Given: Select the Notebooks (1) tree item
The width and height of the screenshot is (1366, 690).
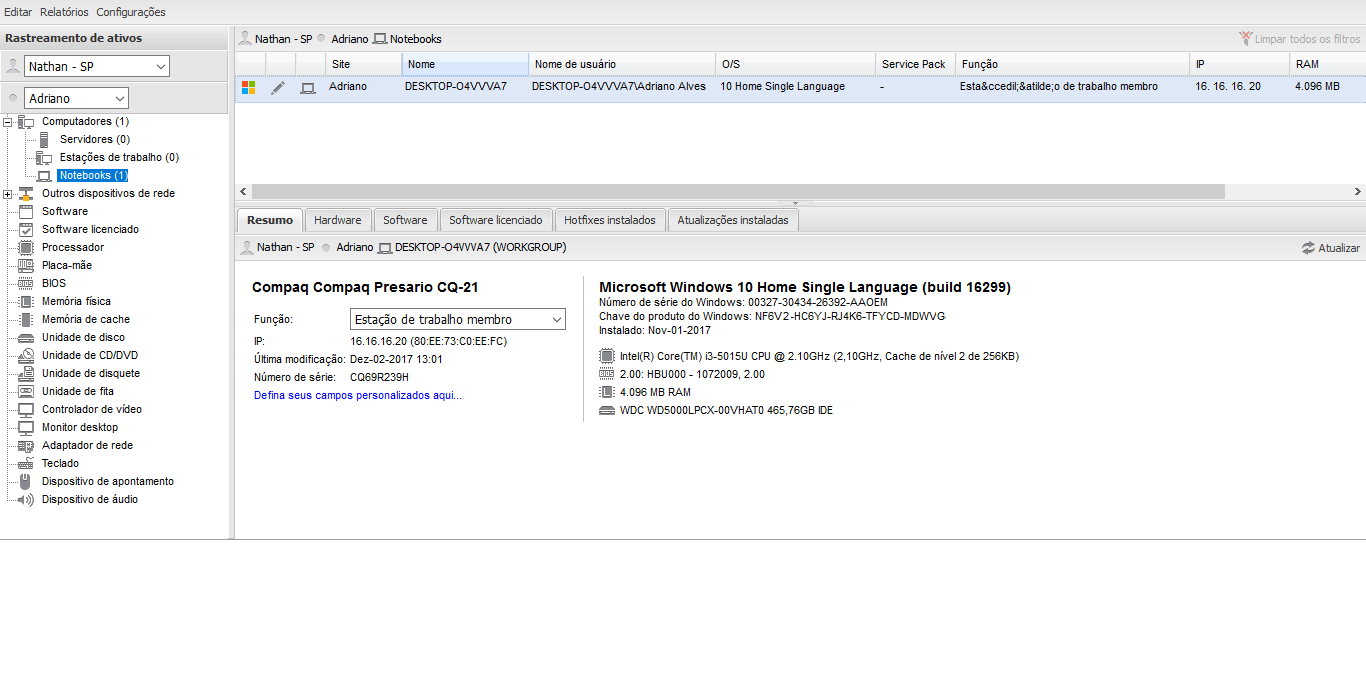Looking at the screenshot, I should [x=93, y=175].
